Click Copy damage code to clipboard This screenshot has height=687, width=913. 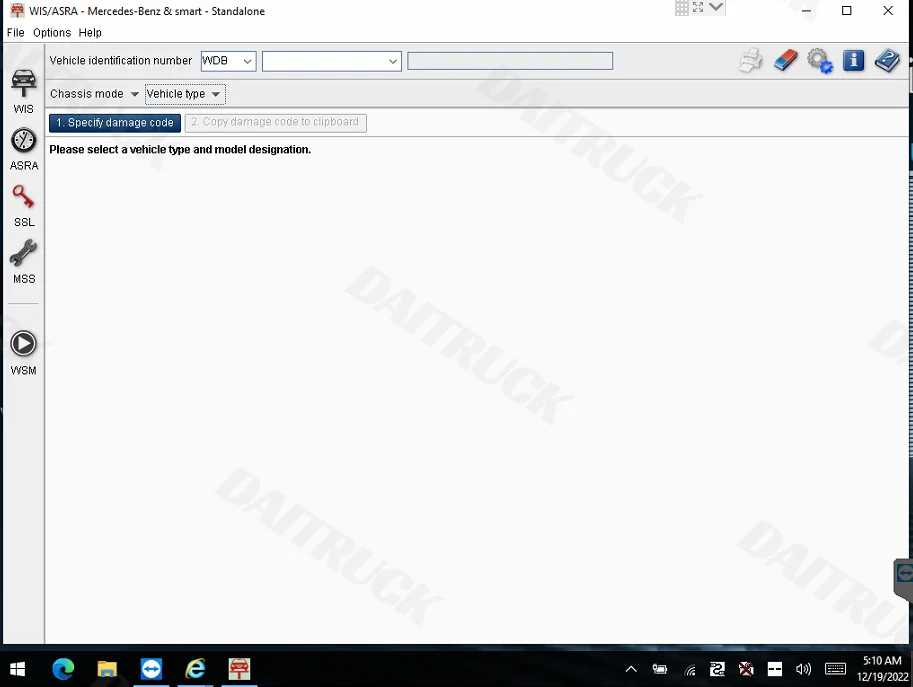[x=275, y=123]
